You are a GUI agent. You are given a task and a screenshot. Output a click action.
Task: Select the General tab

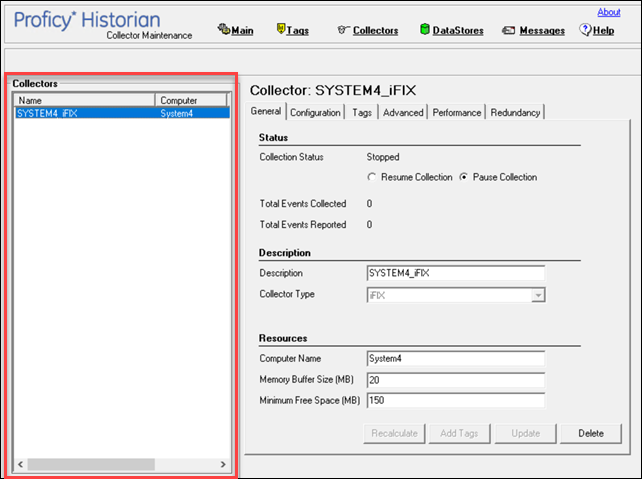click(266, 111)
